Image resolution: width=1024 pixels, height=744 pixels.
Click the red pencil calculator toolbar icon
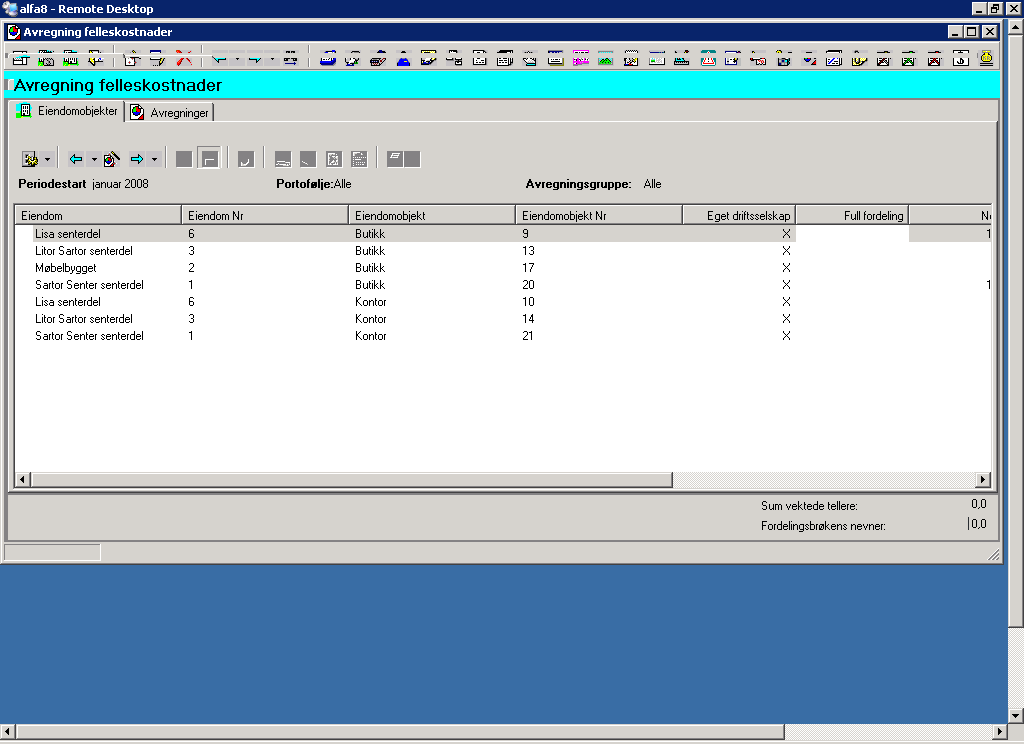tap(378, 59)
